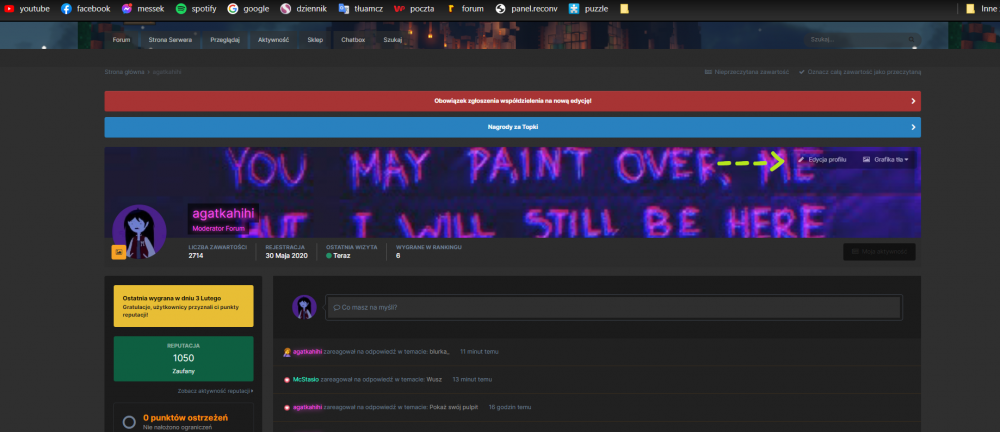Click Edycja profilu button

[822, 160]
